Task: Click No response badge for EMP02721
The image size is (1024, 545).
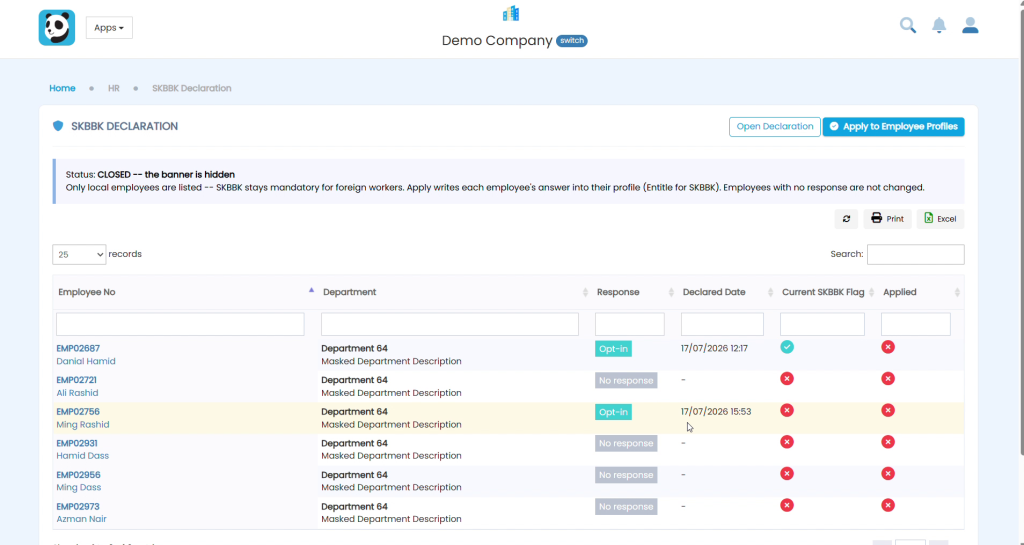Action: pyautogui.click(x=626, y=381)
